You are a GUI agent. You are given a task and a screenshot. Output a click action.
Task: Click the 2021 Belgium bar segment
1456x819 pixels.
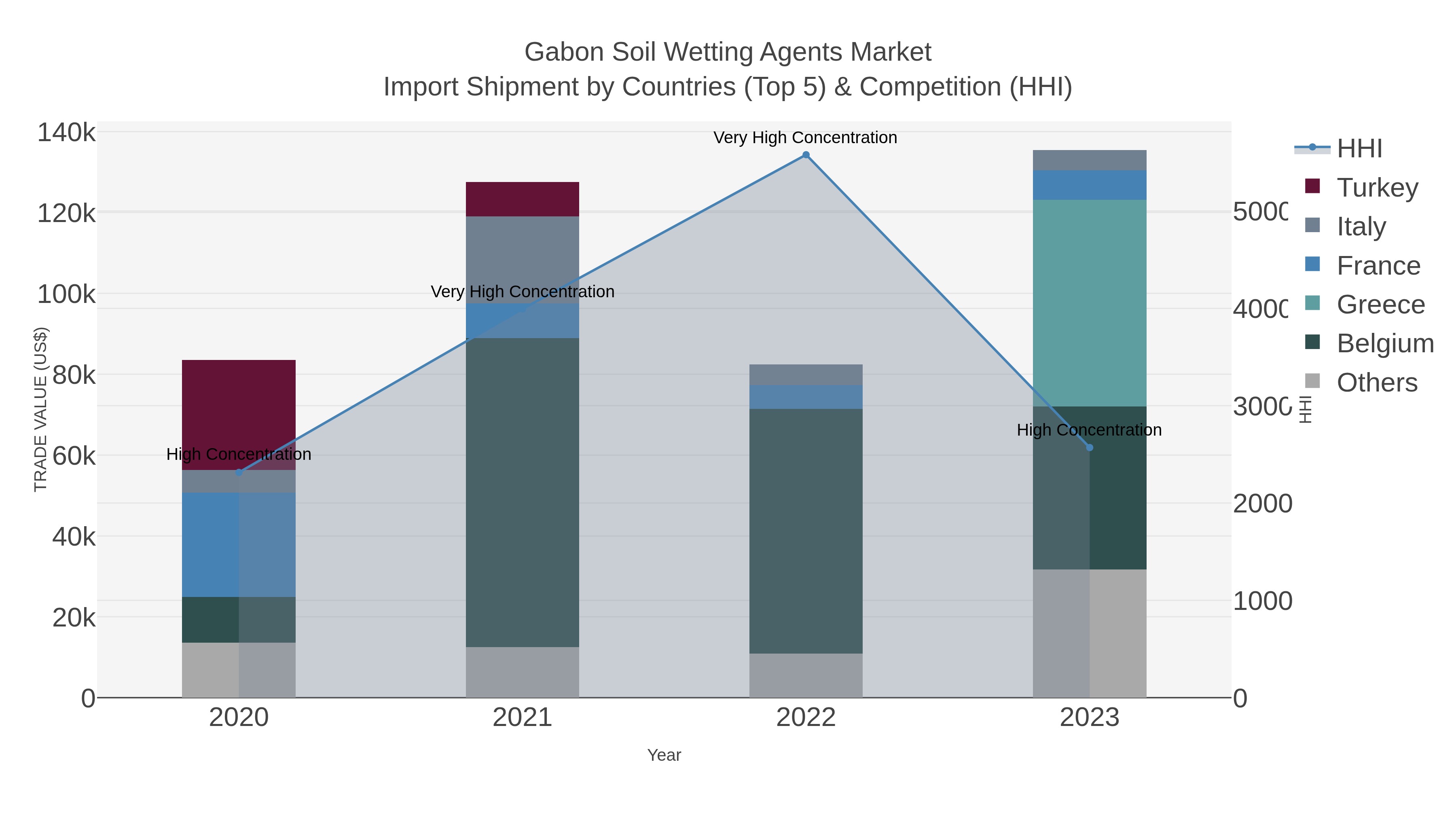coord(522,493)
